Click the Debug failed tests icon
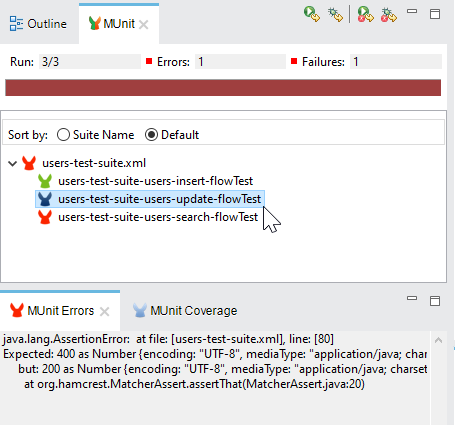 tap(389, 15)
